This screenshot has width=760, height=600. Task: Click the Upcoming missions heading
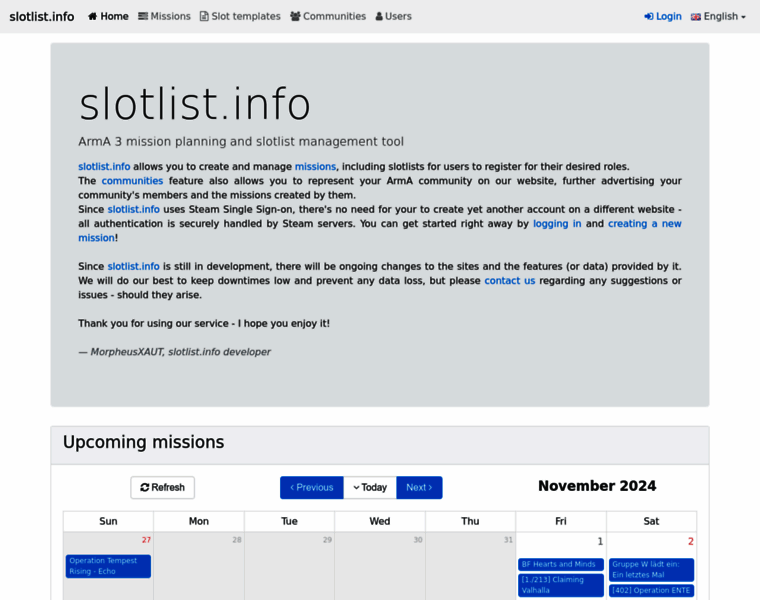coord(143,442)
